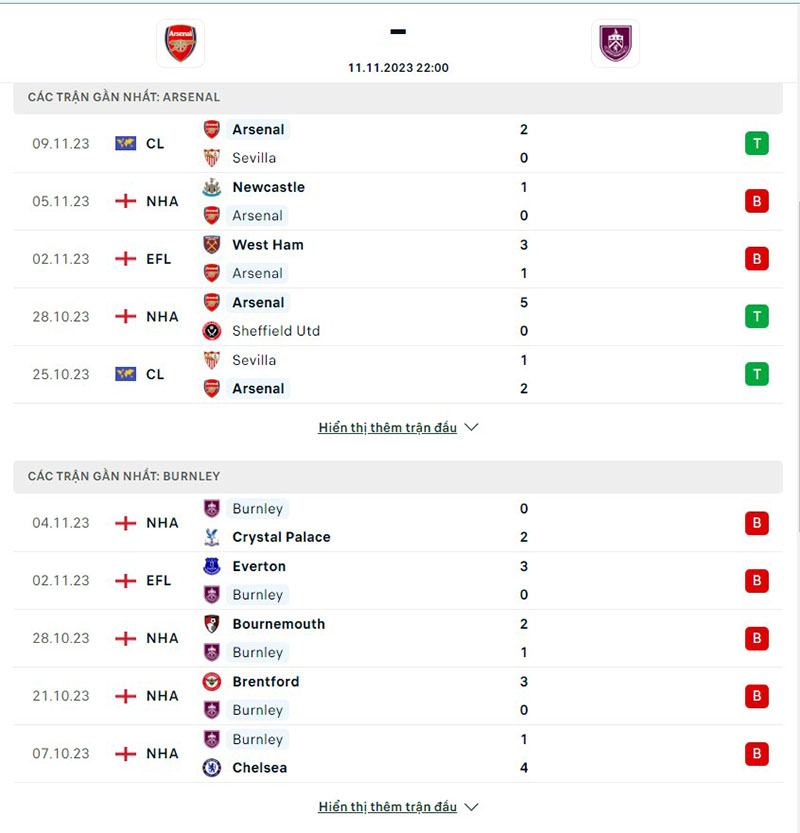Open the Newcastle team name link on 05.11.23

pos(269,187)
